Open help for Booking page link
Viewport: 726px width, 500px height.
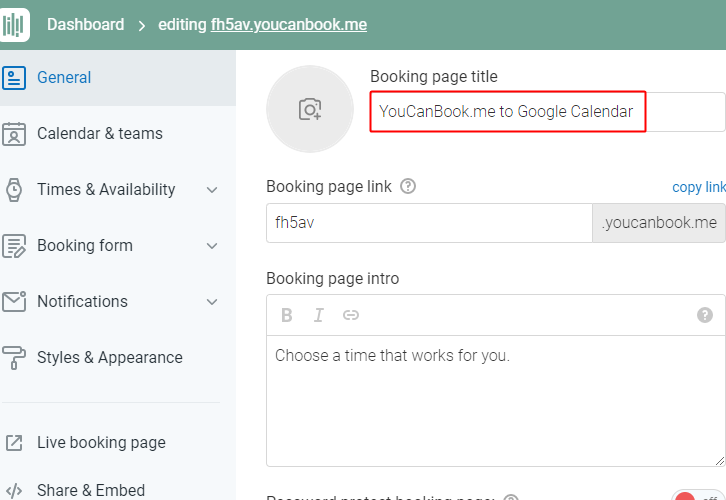point(408,186)
